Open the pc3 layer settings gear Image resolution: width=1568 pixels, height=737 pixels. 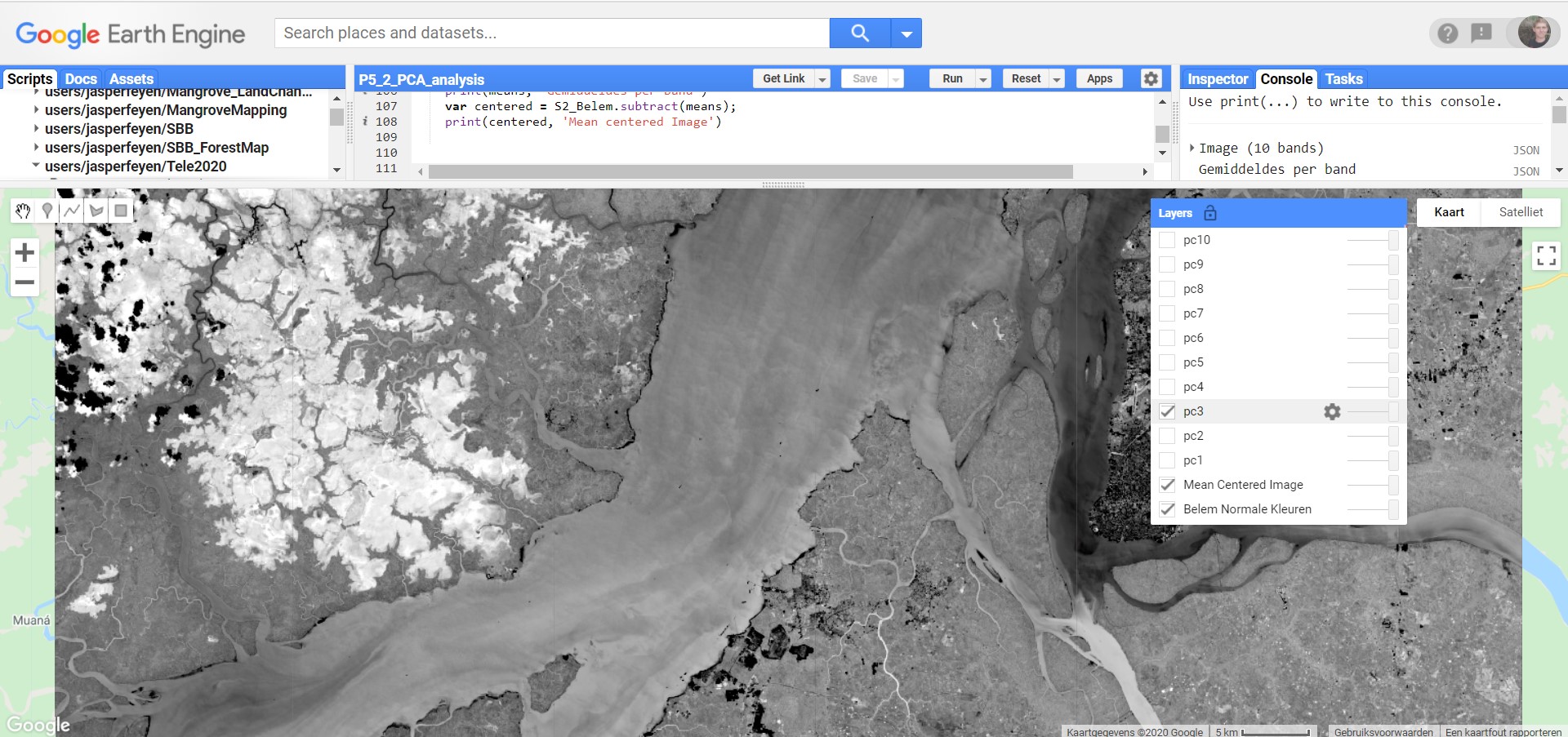[x=1332, y=412]
